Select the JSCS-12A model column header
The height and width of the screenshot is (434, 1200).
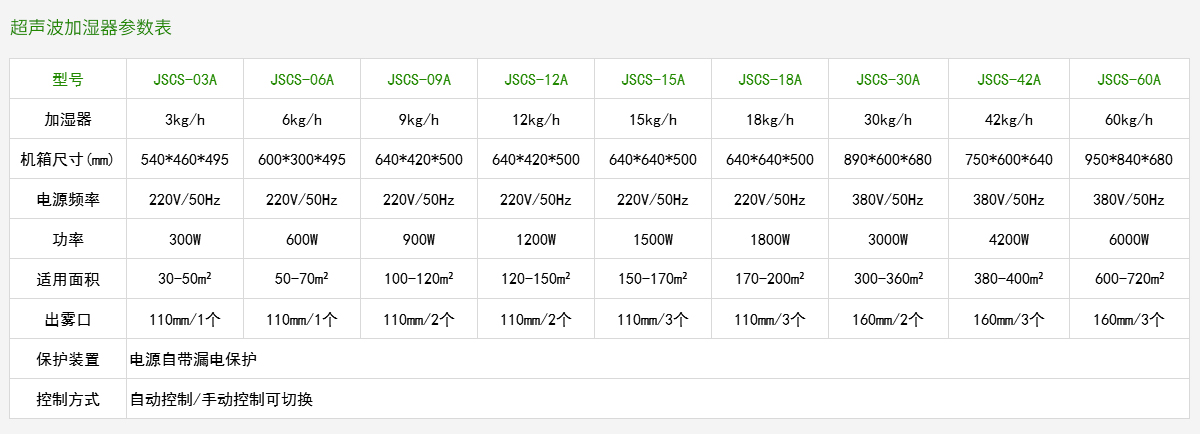click(x=536, y=80)
